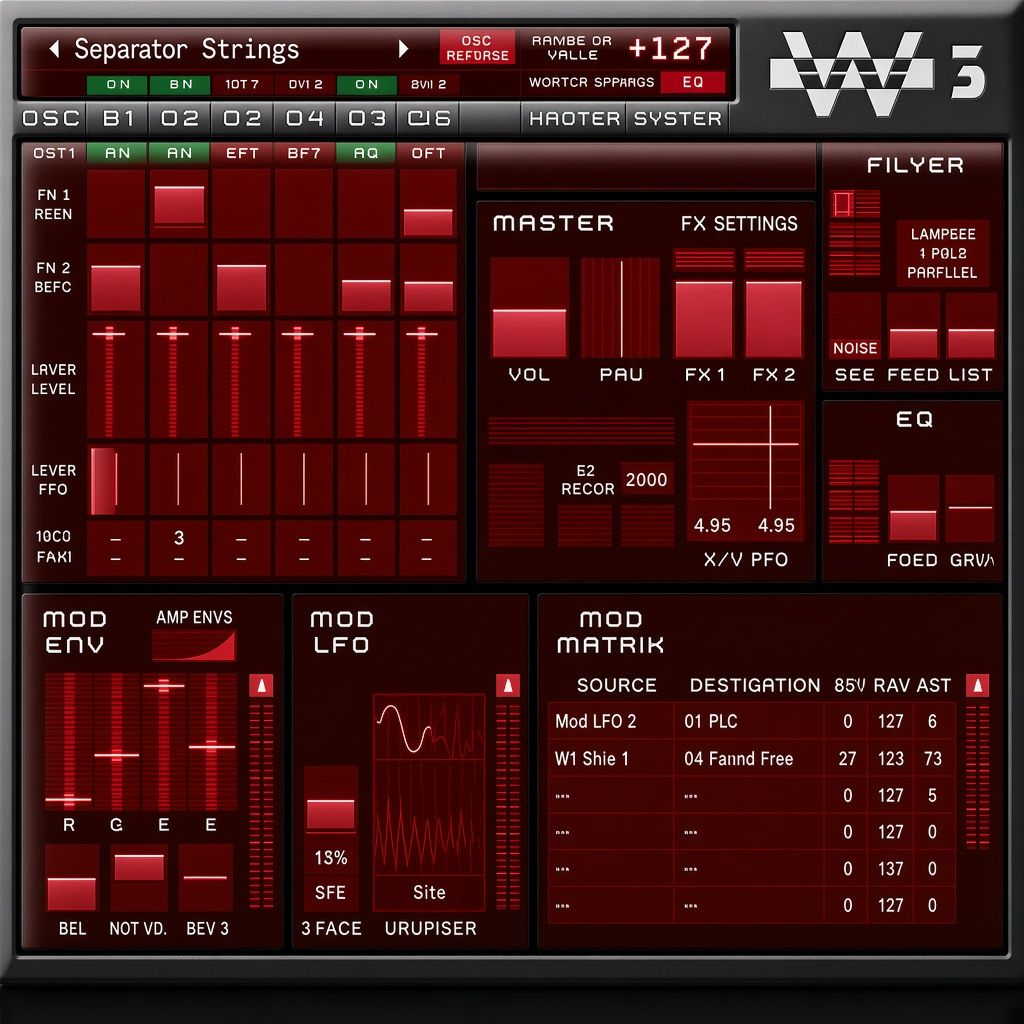Click the red EQ button beside WORTCR SPPARGS
The image size is (1024, 1024).
692,82
